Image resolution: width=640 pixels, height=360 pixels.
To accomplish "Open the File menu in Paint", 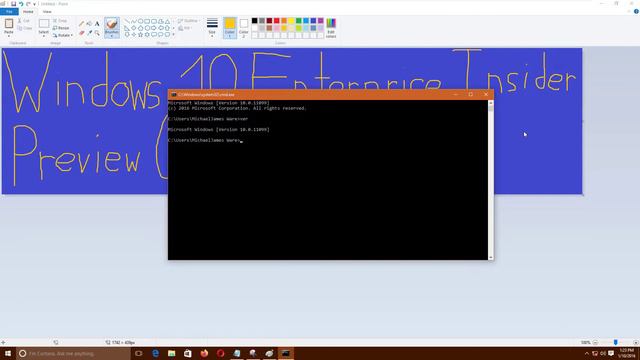I will coord(9,11).
